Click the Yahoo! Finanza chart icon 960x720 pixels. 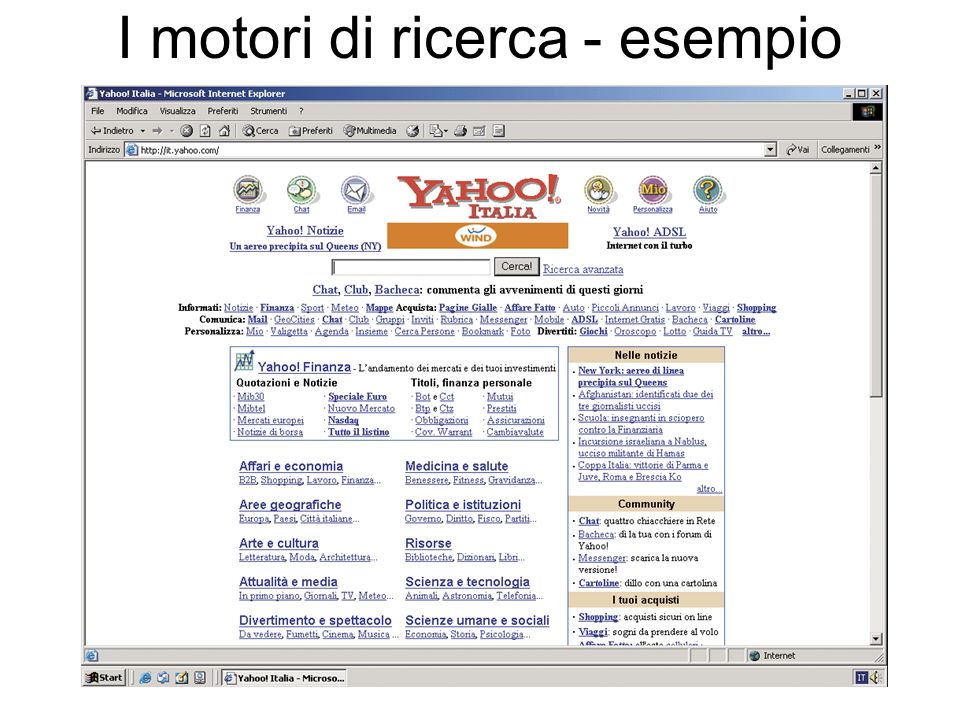pyautogui.click(x=244, y=361)
